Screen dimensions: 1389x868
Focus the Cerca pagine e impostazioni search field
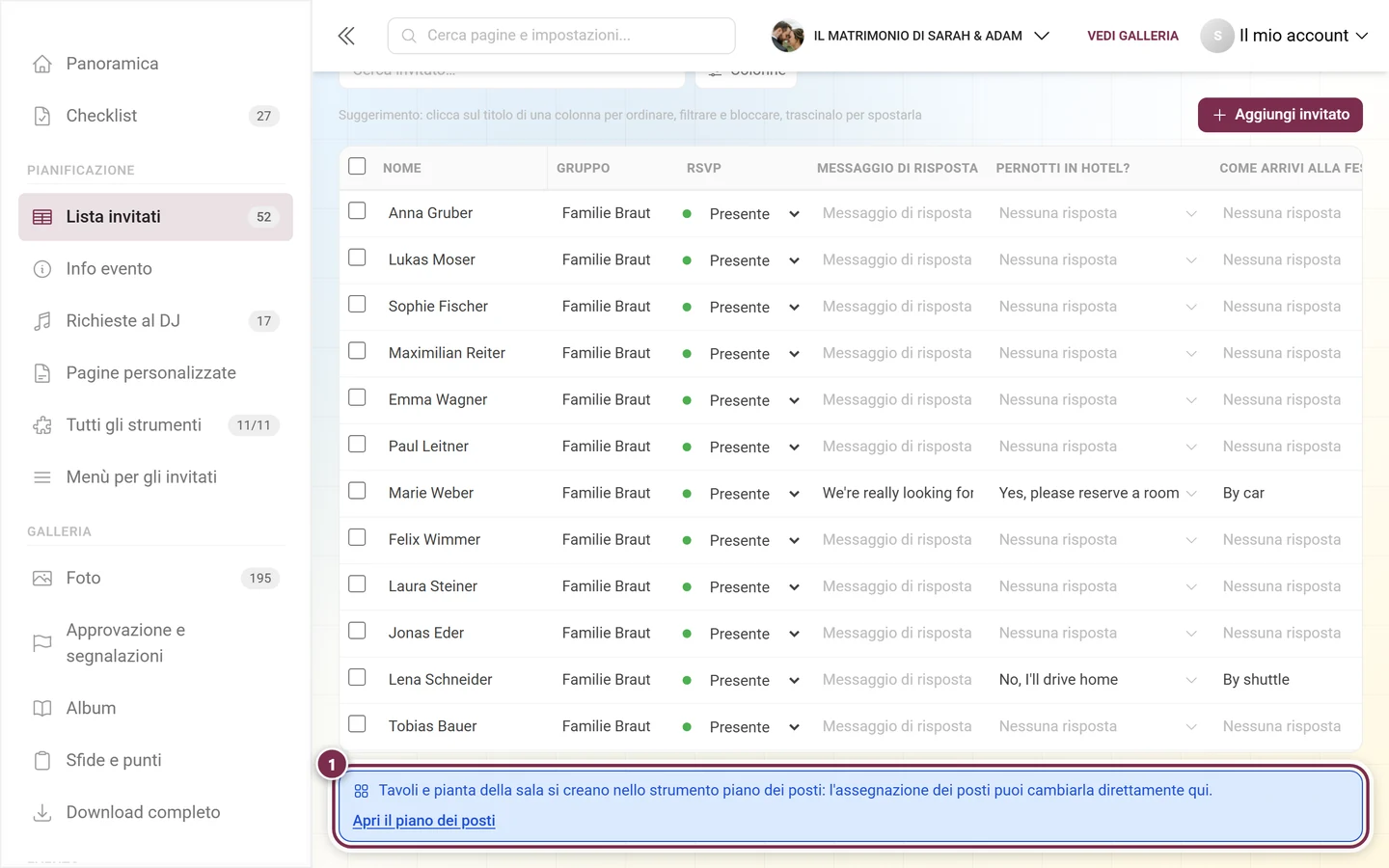click(561, 36)
